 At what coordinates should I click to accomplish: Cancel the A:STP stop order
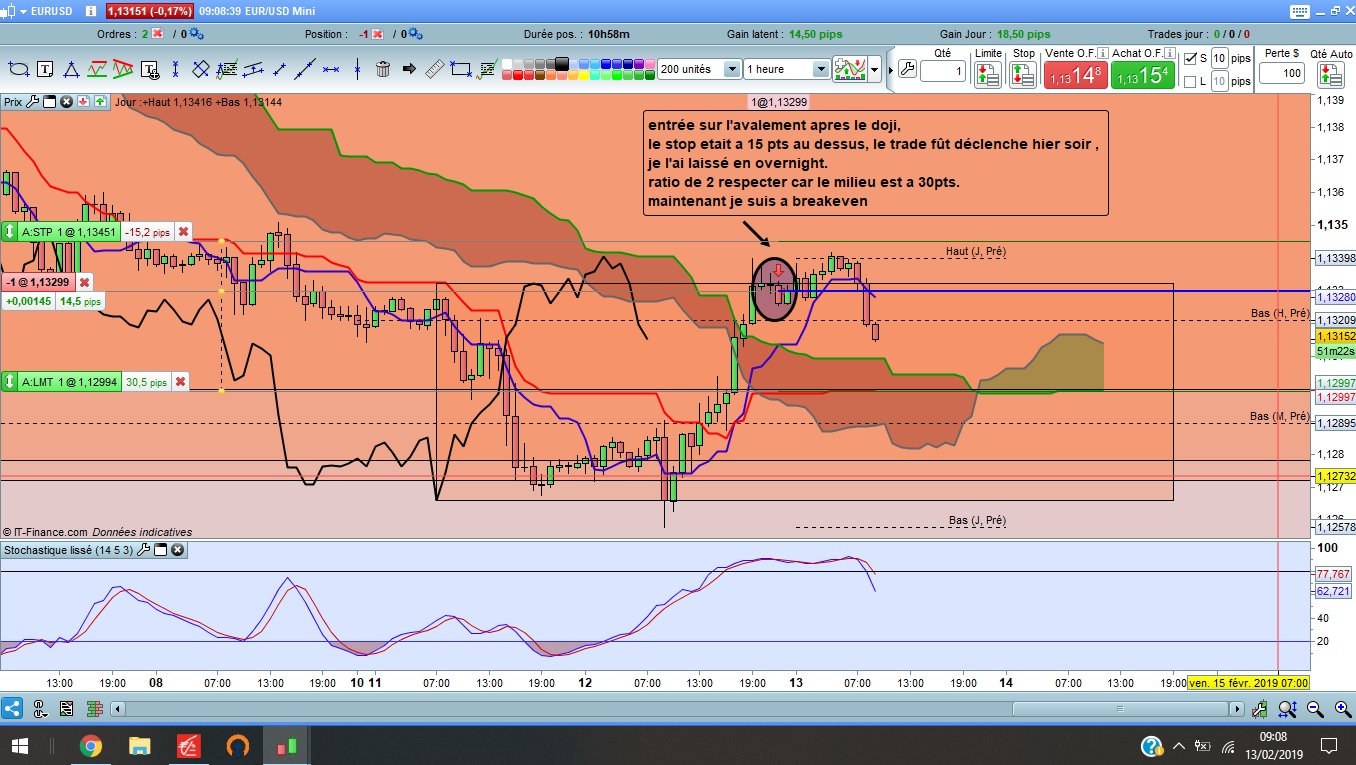tap(183, 232)
